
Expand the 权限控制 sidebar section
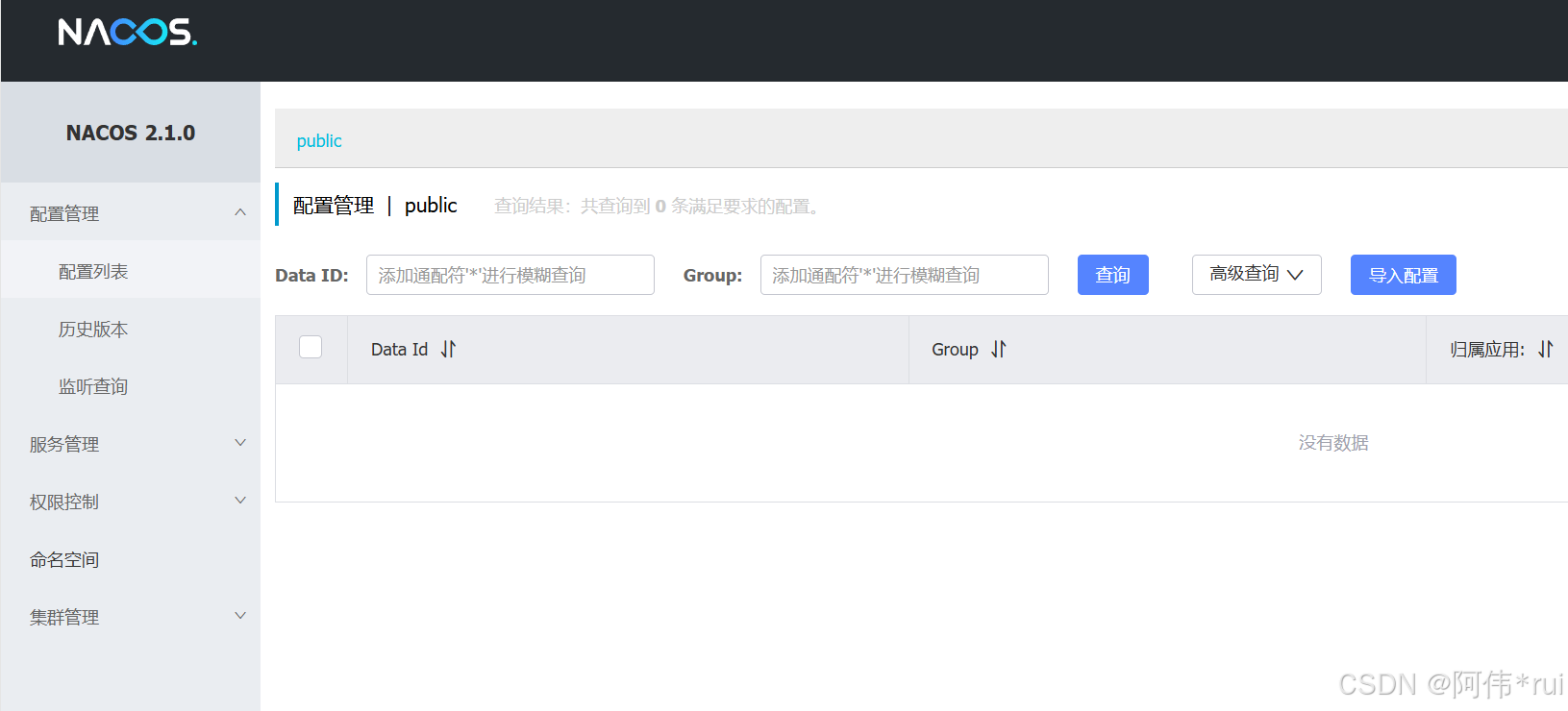131,502
